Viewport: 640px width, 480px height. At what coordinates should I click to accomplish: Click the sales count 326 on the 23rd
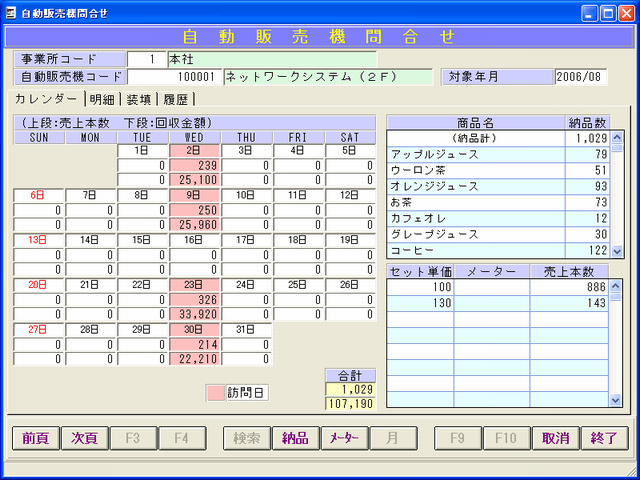click(x=195, y=300)
